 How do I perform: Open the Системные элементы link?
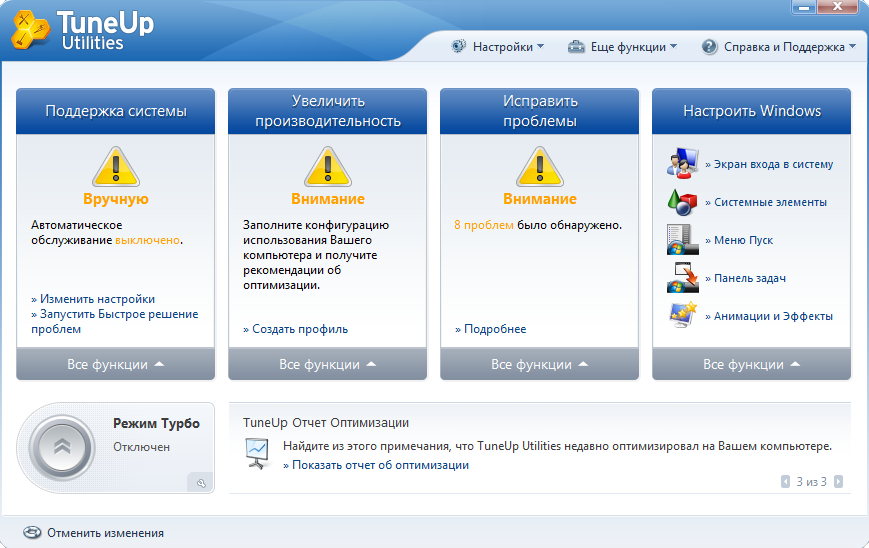766,202
